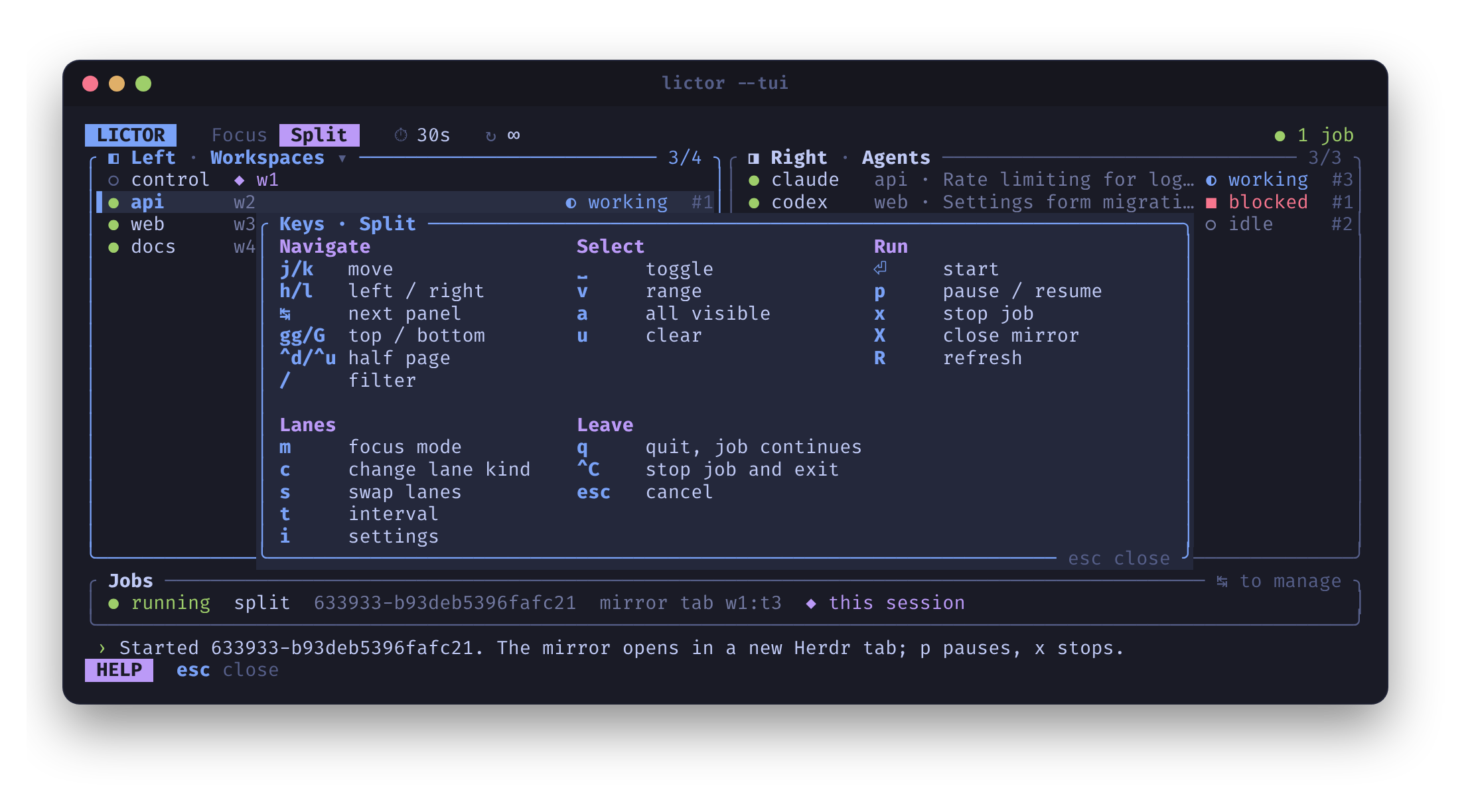Click the Left panel icon

(x=113, y=158)
